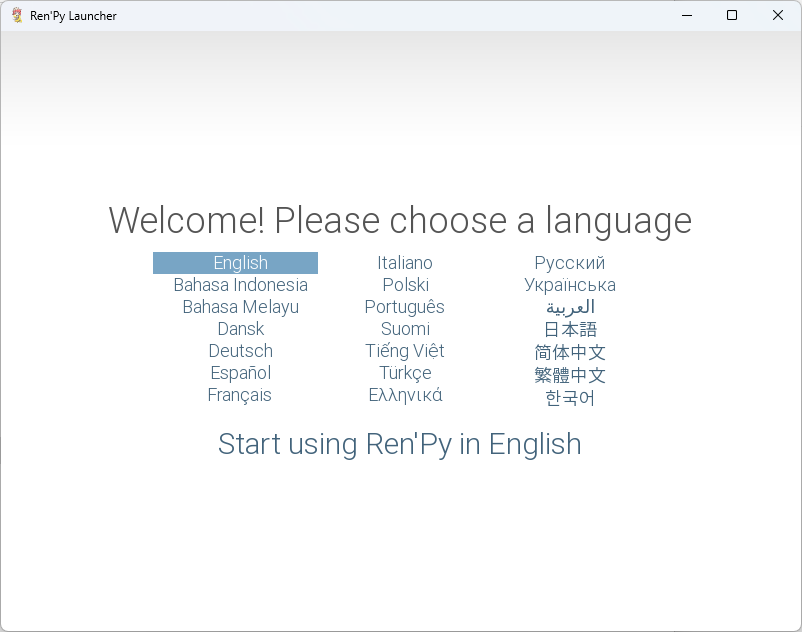Choose 한국어 (Korean) language
The height and width of the screenshot is (632, 802).
pyautogui.click(x=570, y=398)
